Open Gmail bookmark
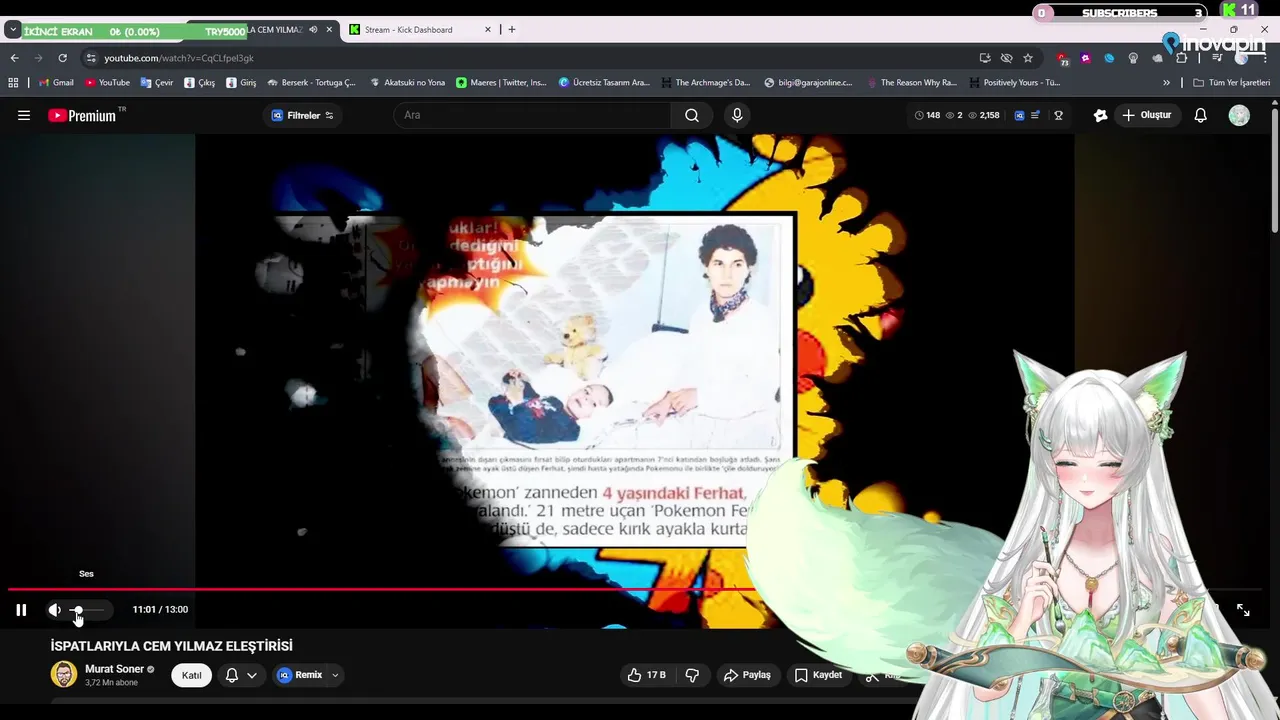This screenshot has height=720, width=1280. pos(56,83)
